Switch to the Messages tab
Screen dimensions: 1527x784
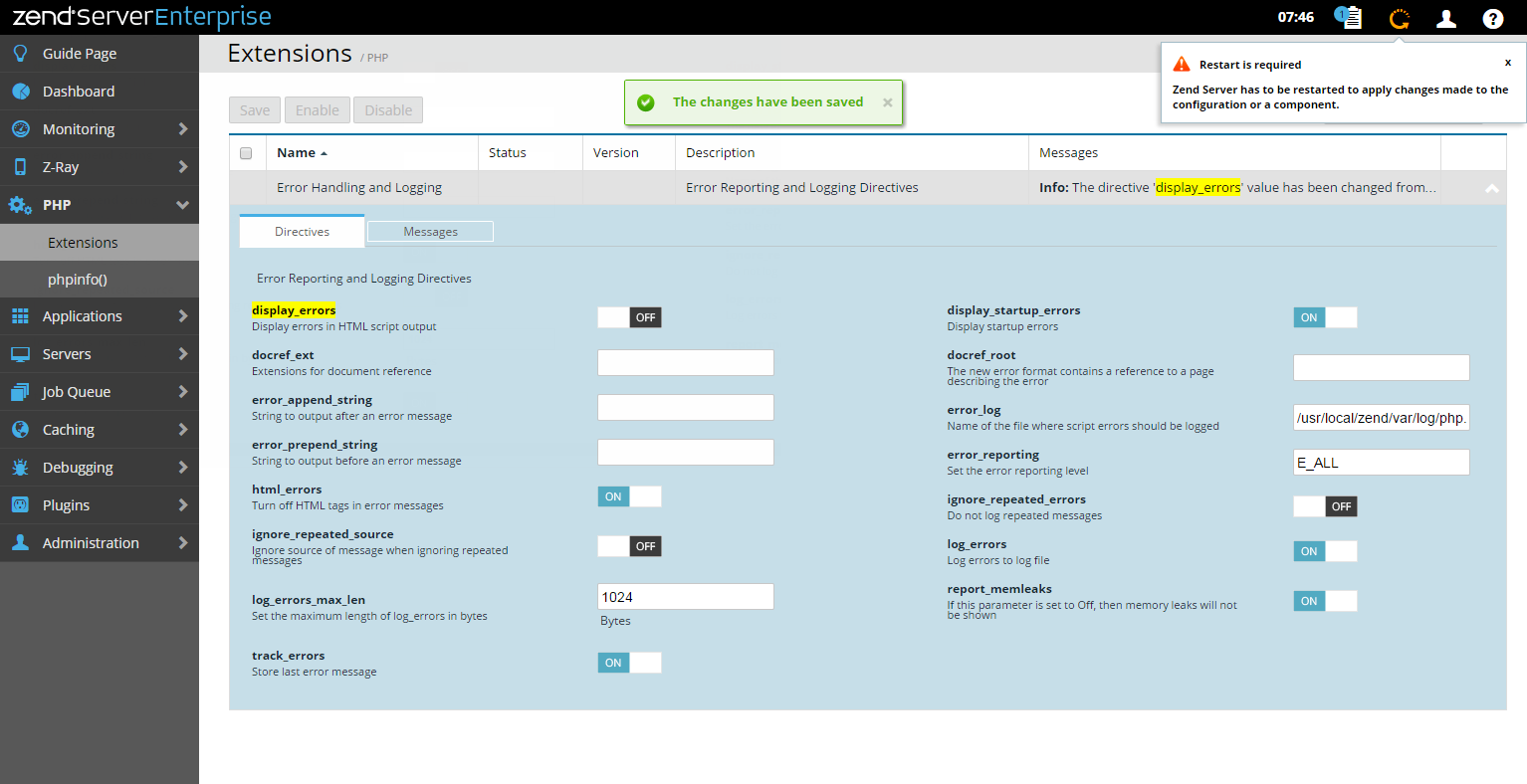click(x=430, y=232)
